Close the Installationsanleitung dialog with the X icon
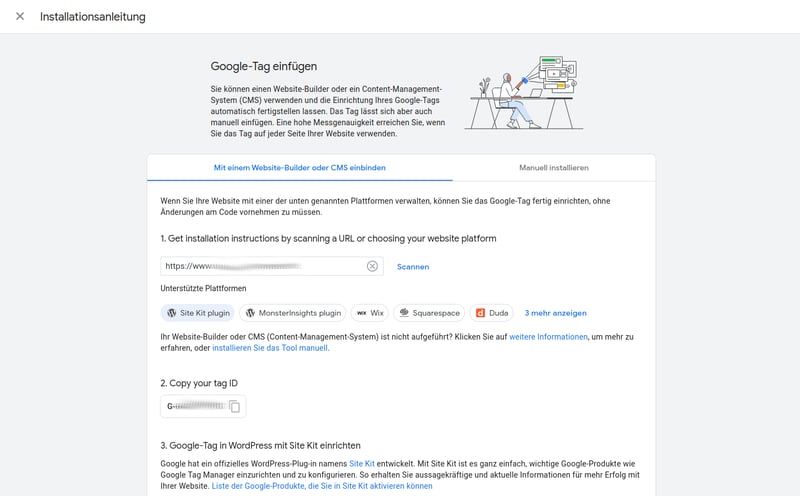800x496 pixels. [20, 17]
